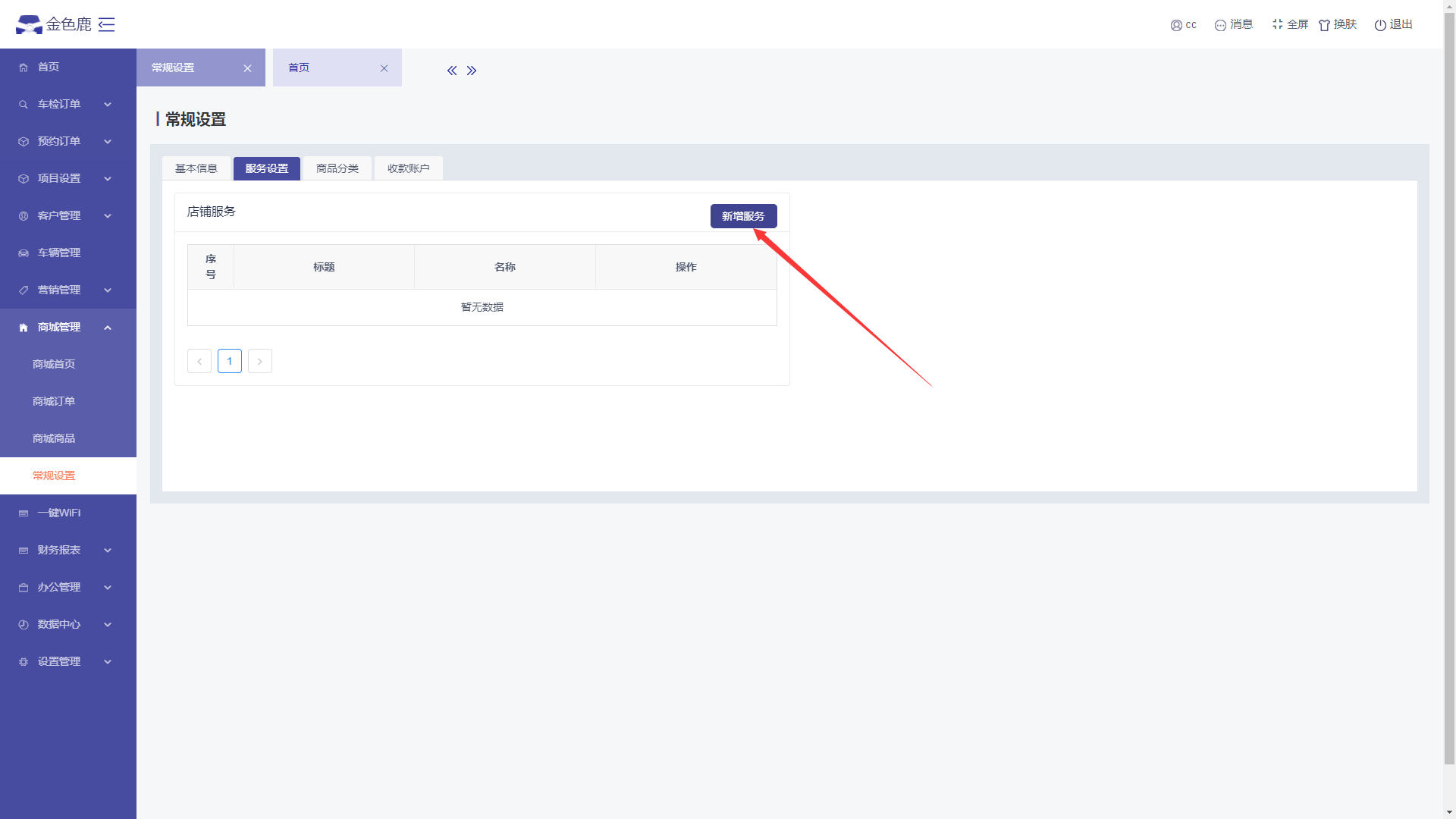1456x819 pixels.
Task: Click the 暂无数据 empty table message
Action: [482, 307]
